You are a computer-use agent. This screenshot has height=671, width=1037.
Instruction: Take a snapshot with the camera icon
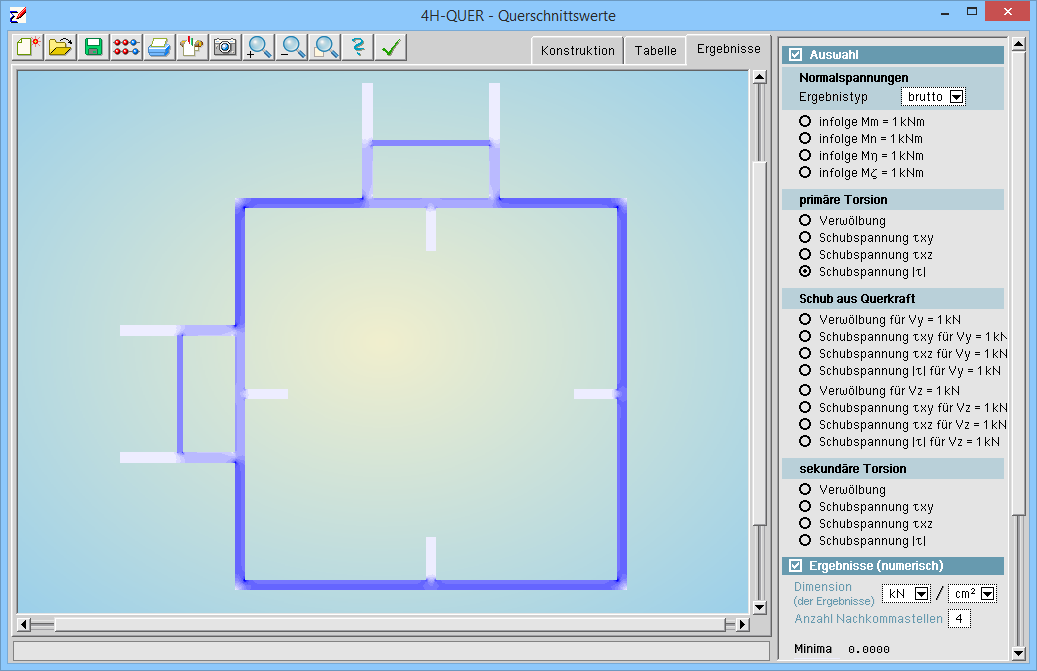pyautogui.click(x=225, y=47)
